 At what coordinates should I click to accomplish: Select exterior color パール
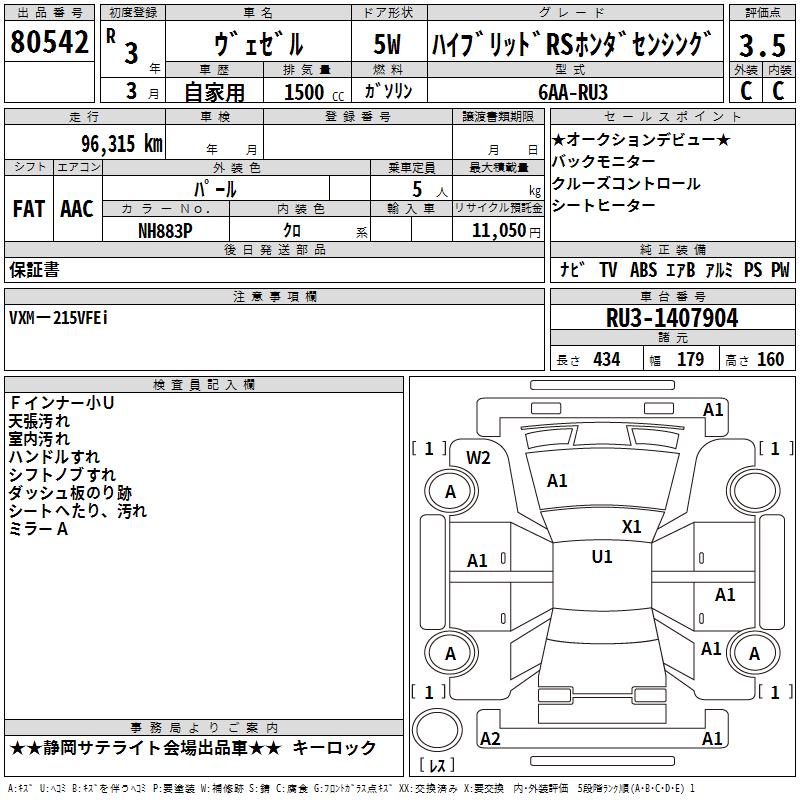pyautogui.click(x=215, y=189)
